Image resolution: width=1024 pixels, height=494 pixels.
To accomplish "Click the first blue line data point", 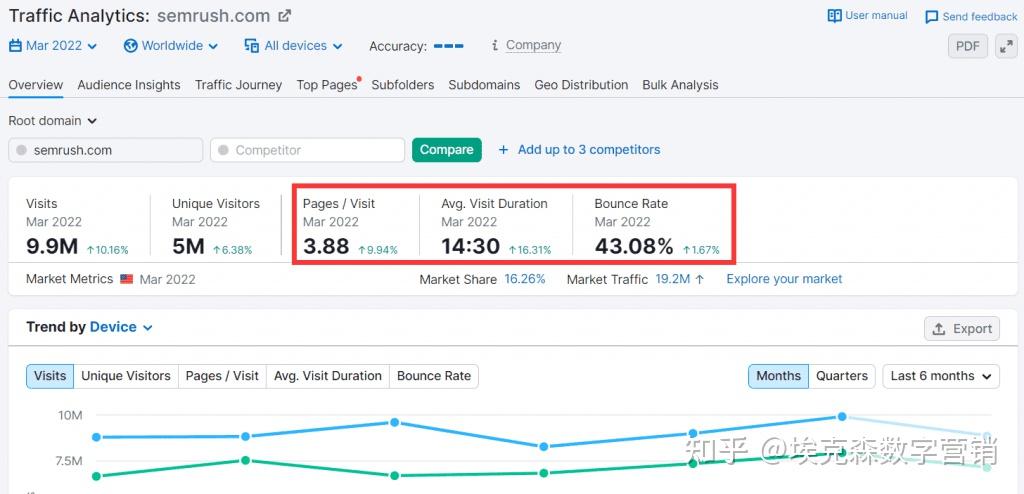I will [x=97, y=437].
